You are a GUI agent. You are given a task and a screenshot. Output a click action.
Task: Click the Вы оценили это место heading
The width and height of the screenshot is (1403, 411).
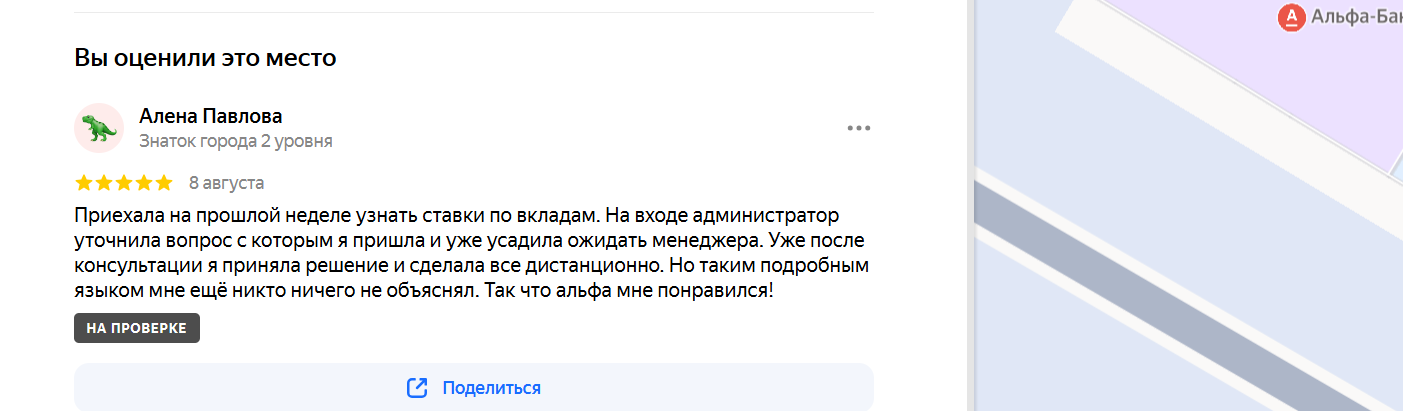coord(205,58)
